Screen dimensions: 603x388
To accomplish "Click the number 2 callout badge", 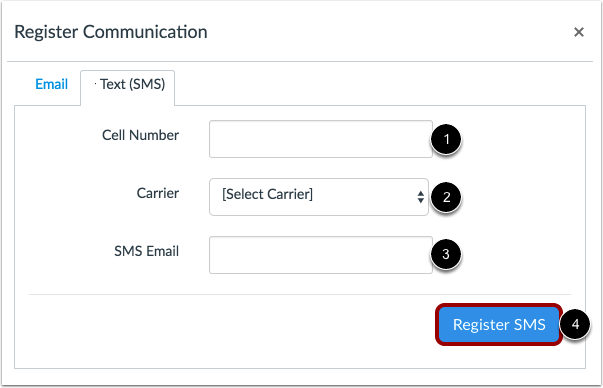I will [x=446, y=197].
